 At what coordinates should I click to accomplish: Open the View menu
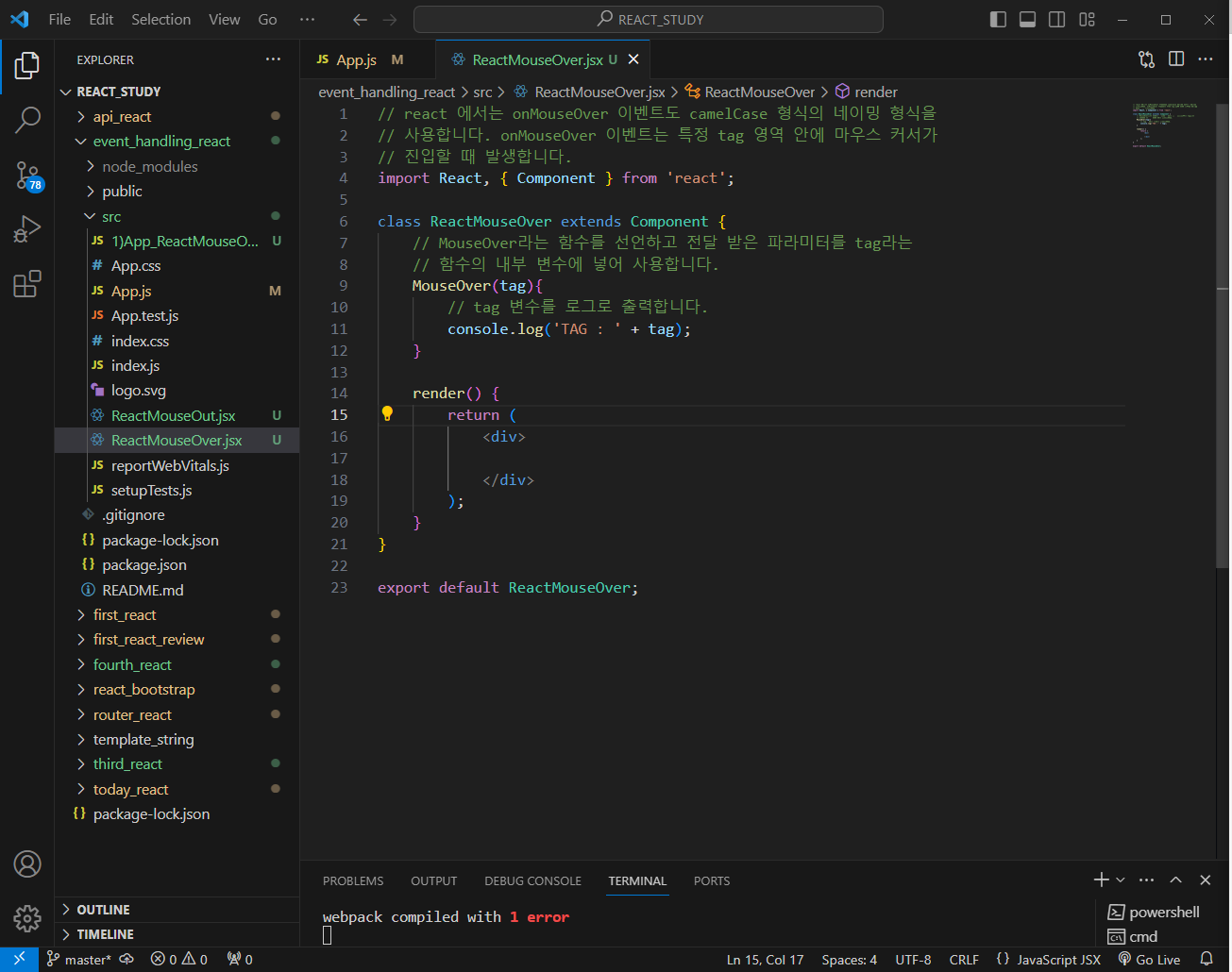point(224,20)
